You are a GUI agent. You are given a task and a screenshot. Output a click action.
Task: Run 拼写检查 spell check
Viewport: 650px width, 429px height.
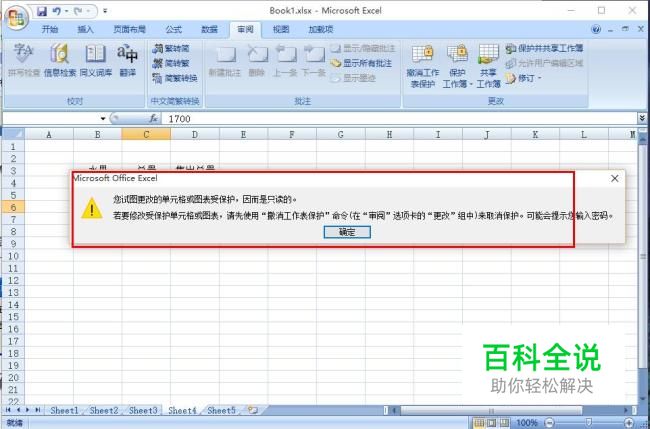click(x=24, y=60)
